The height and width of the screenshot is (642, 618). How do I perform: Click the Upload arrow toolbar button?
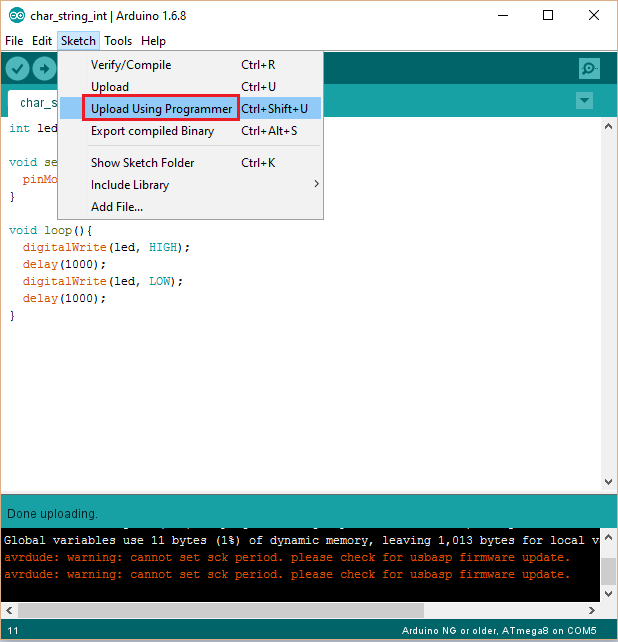44,68
